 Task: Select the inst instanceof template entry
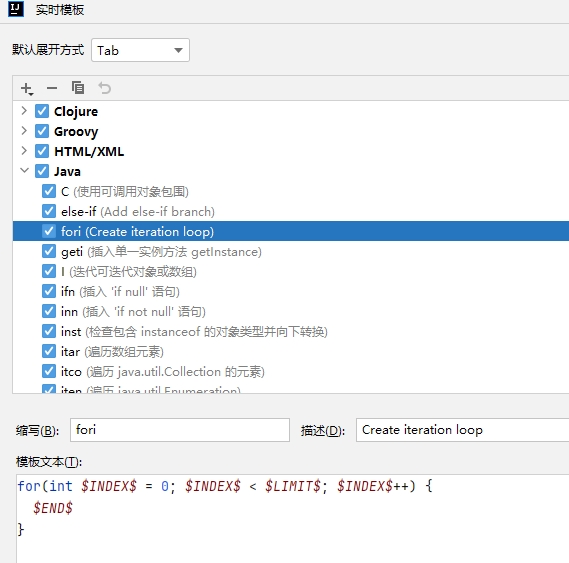[194, 332]
